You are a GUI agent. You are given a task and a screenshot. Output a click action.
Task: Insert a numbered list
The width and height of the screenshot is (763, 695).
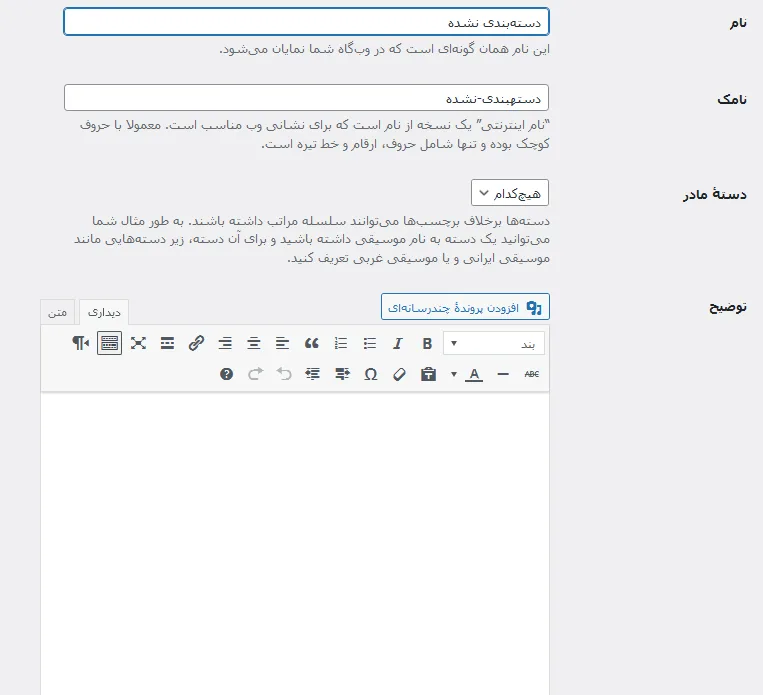click(341, 344)
